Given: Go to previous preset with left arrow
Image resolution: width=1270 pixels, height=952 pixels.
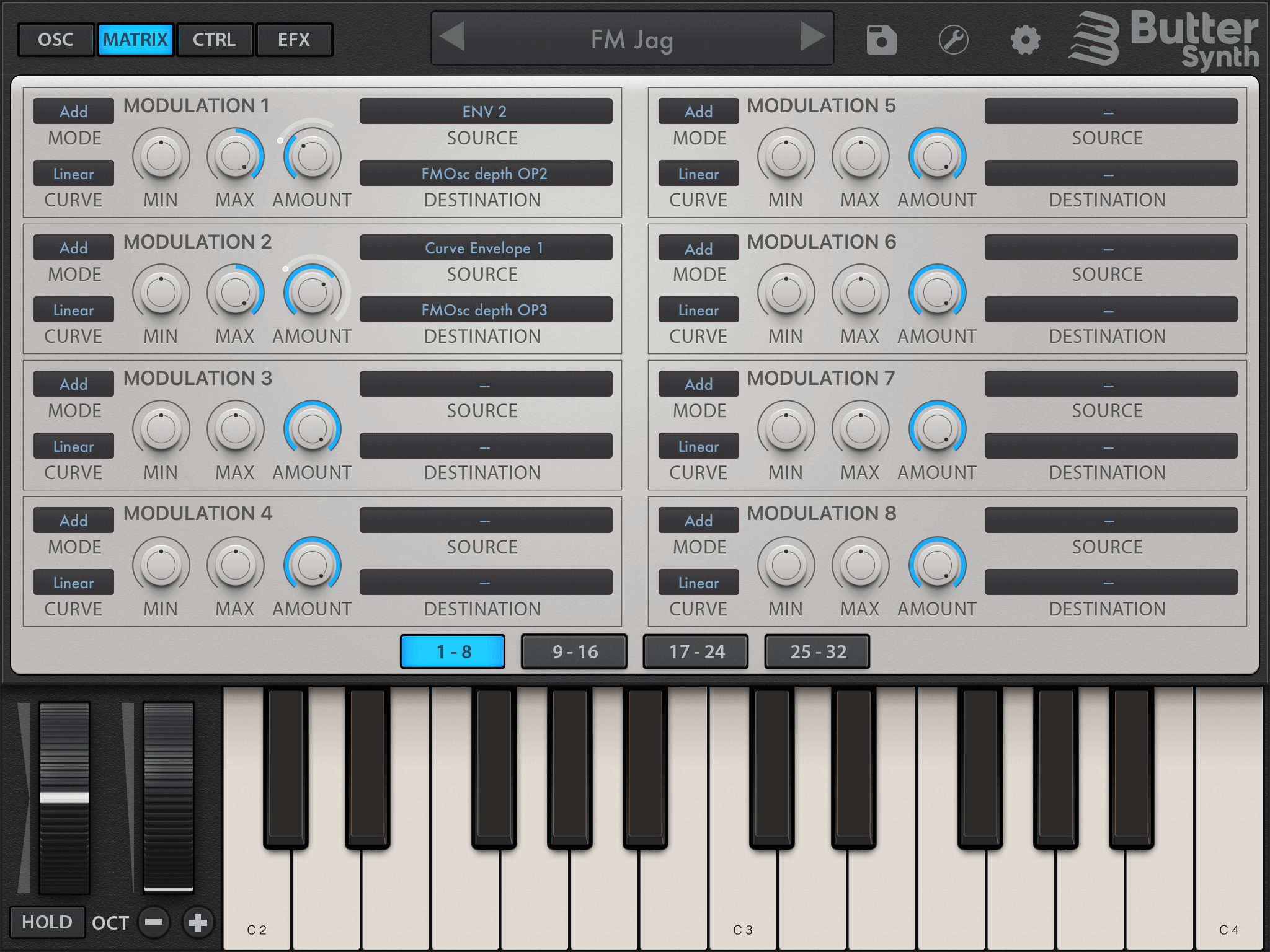Looking at the screenshot, I should pyautogui.click(x=452, y=37).
